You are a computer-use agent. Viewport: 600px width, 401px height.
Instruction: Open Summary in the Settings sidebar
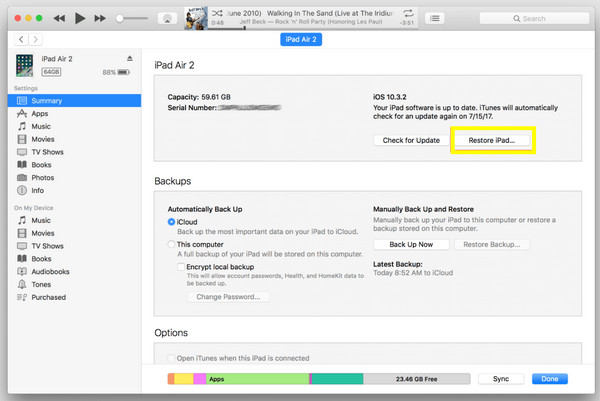75,101
